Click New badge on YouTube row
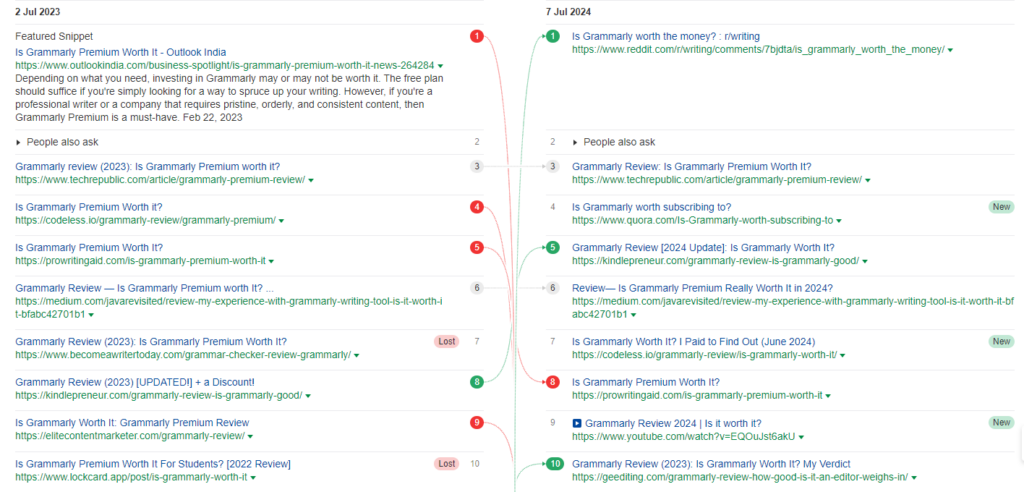Image resolution: width=1024 pixels, height=492 pixels. pyautogui.click(x=1001, y=423)
